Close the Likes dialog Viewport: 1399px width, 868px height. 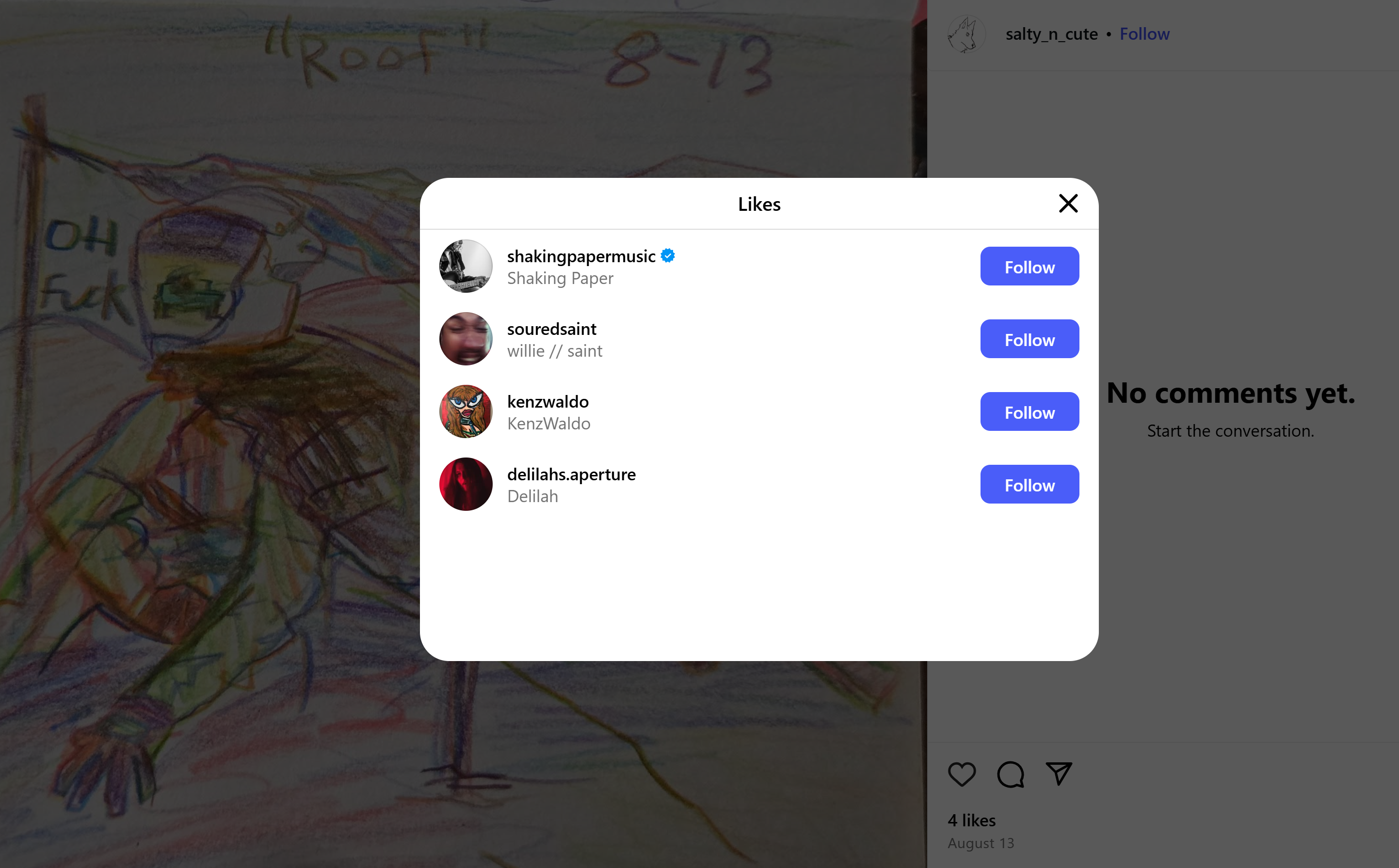[1068, 203]
